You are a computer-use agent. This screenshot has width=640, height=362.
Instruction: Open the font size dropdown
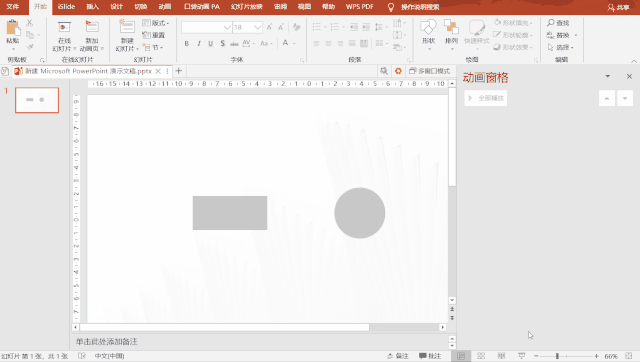257,27
